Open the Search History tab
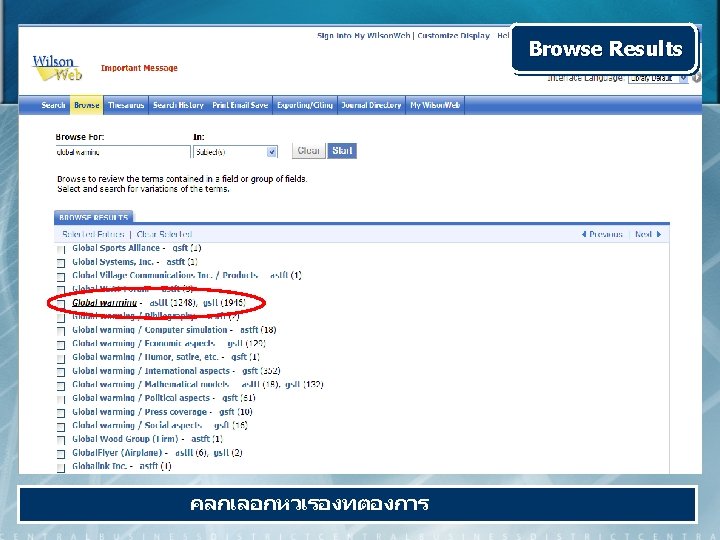720x540 pixels. coord(178,105)
